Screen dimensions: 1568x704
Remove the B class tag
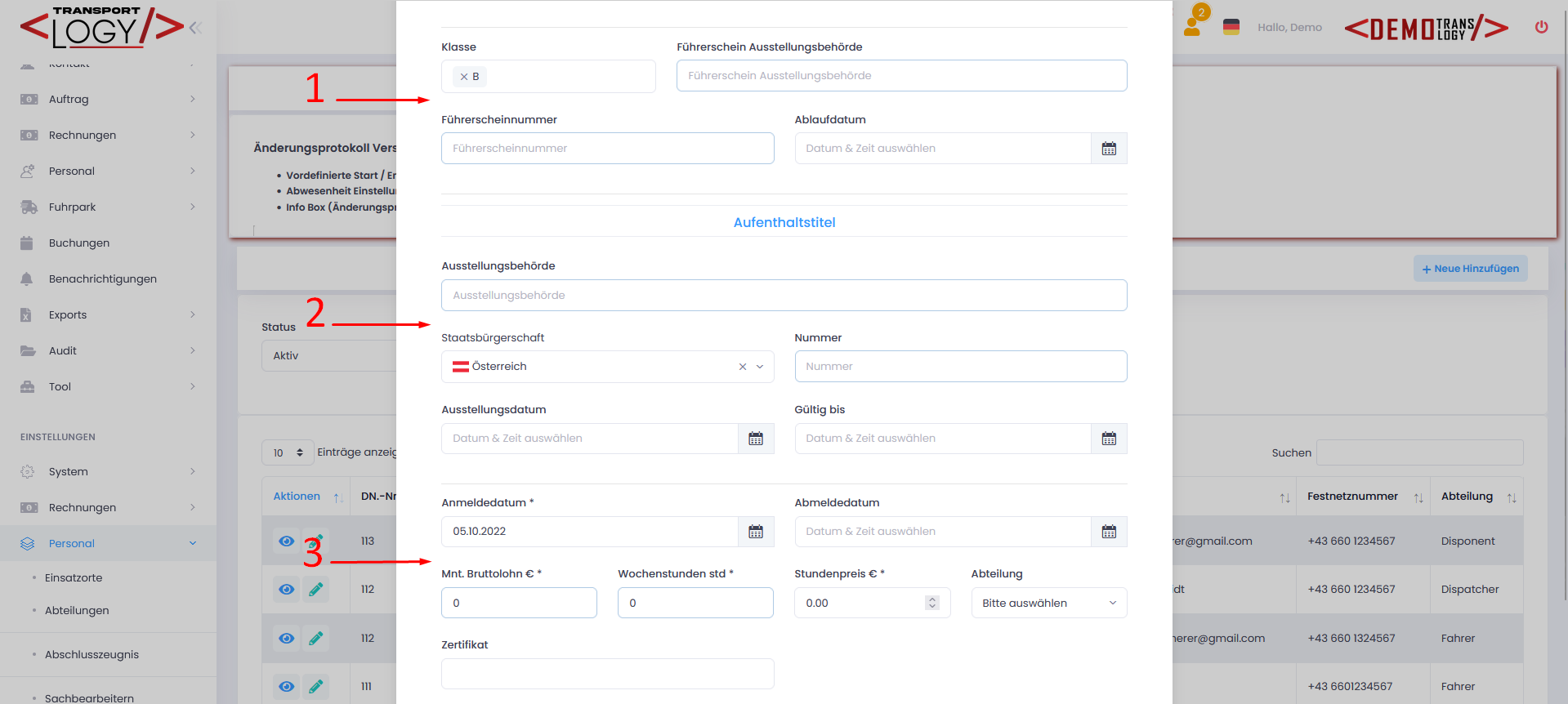click(464, 77)
